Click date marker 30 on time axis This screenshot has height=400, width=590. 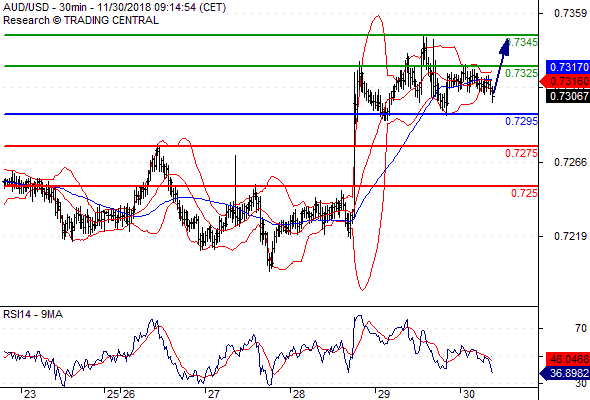[468, 394]
